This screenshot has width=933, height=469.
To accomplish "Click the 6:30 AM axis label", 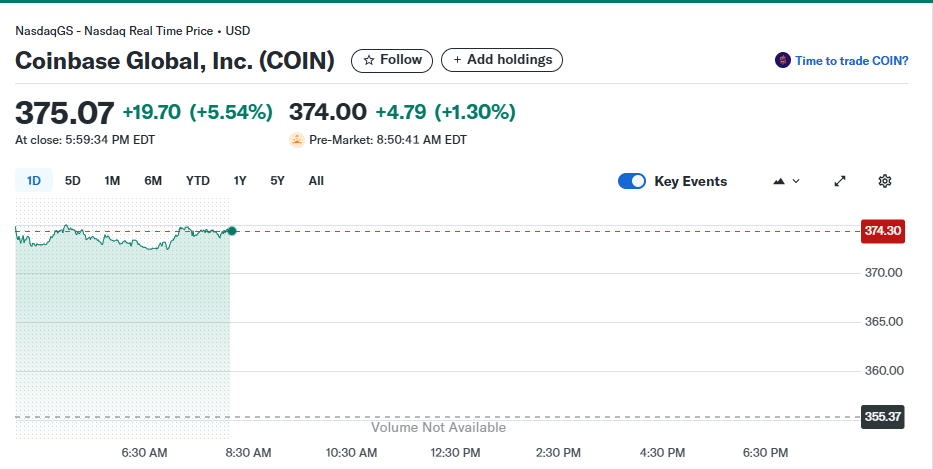I will (145, 453).
